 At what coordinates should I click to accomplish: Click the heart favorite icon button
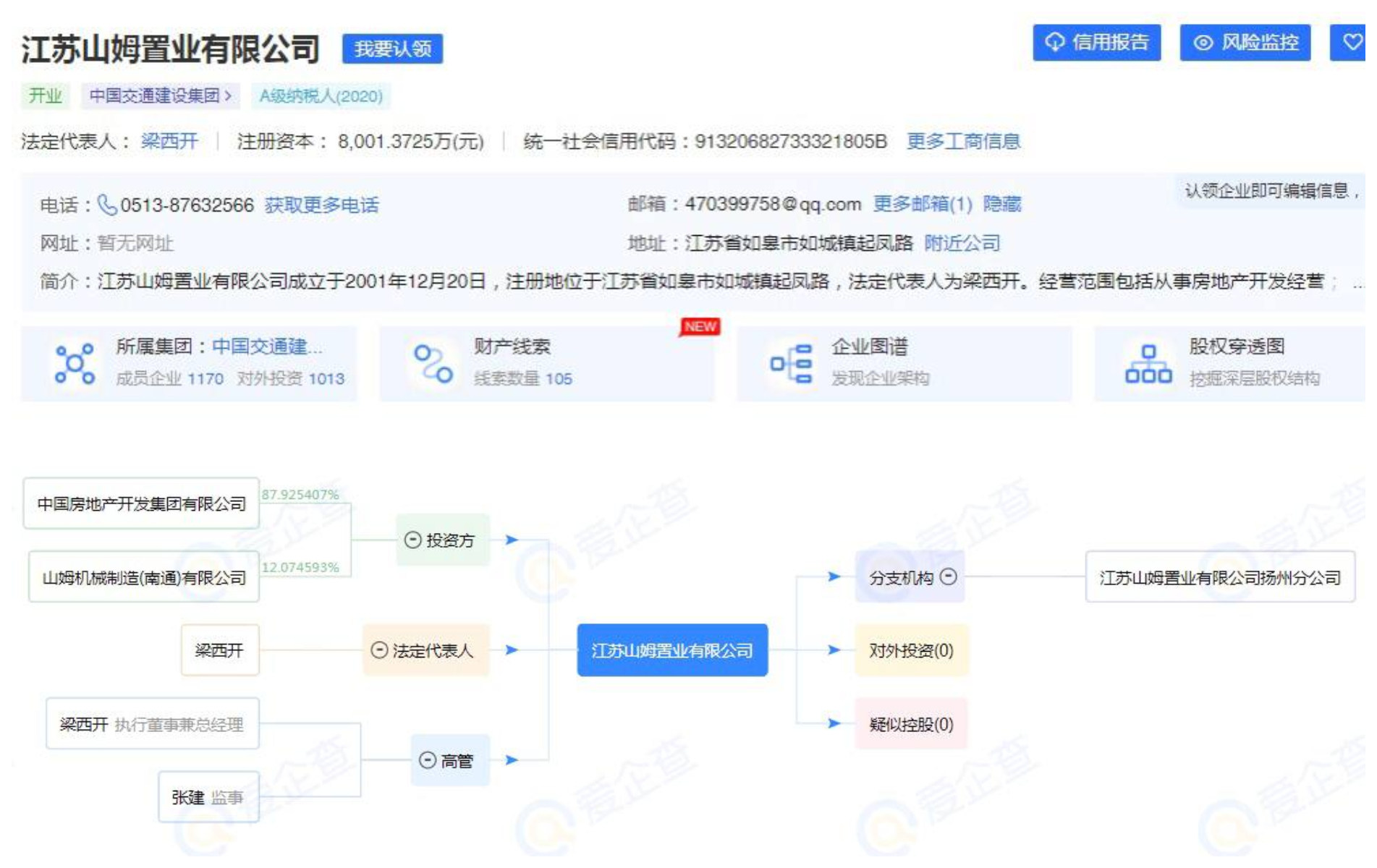pos(1351,43)
